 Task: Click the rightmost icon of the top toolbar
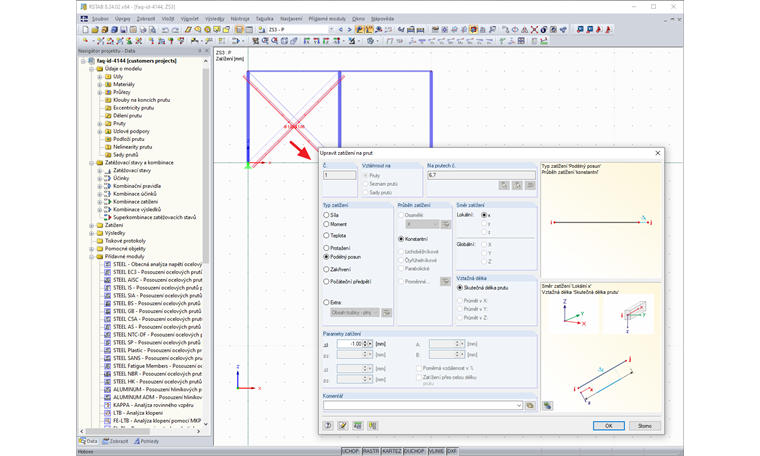pos(608,30)
